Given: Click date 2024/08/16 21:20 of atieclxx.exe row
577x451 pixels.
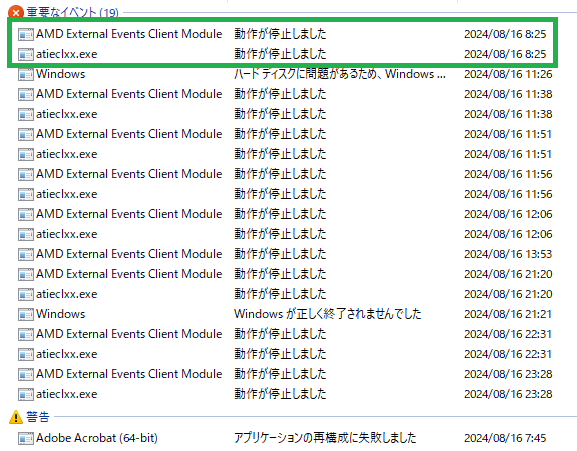Looking at the screenshot, I should [508, 294].
